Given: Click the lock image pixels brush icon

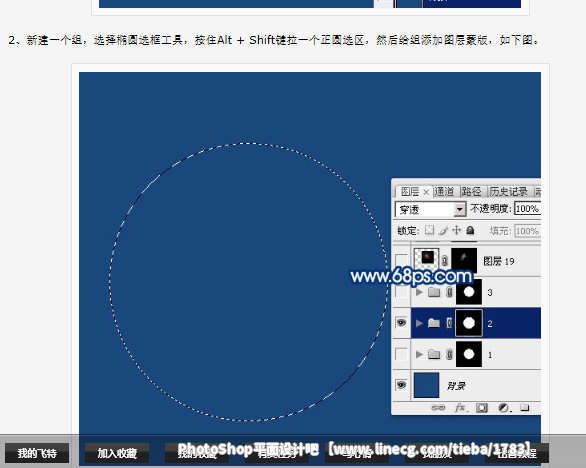Looking at the screenshot, I should (x=443, y=230).
